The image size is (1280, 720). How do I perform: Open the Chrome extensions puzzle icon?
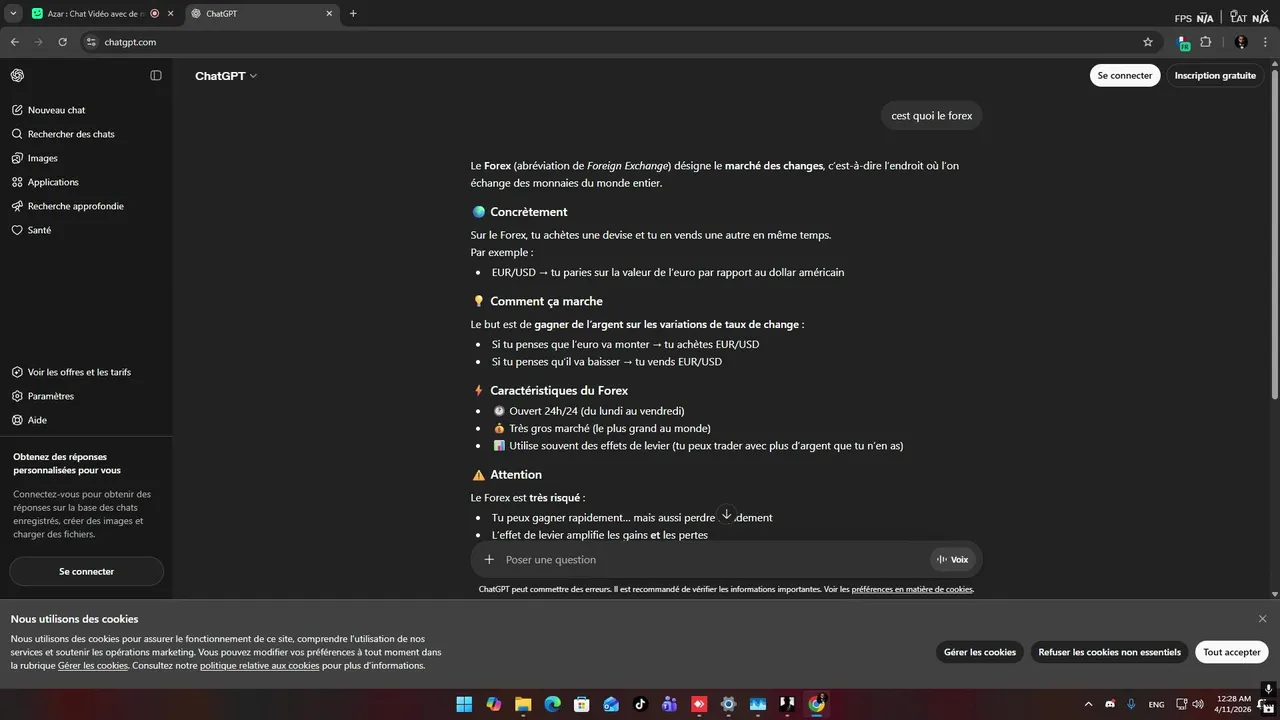point(1205,42)
